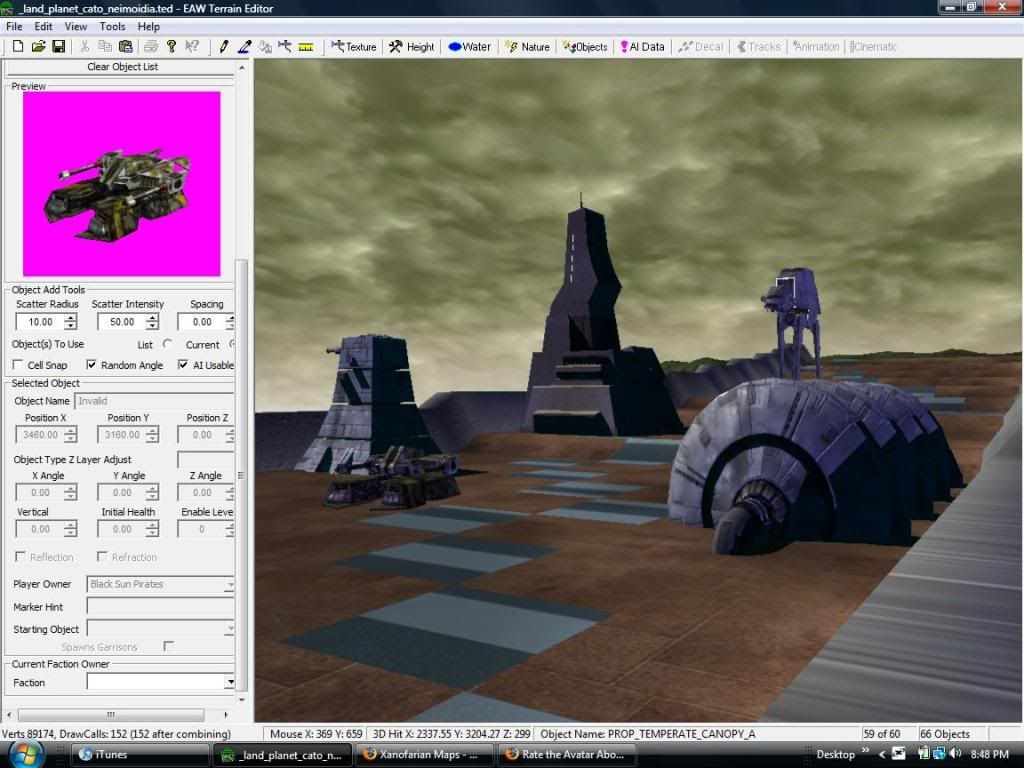Click the side panel vertical scrollbar
1024x768 pixels.
(241, 475)
